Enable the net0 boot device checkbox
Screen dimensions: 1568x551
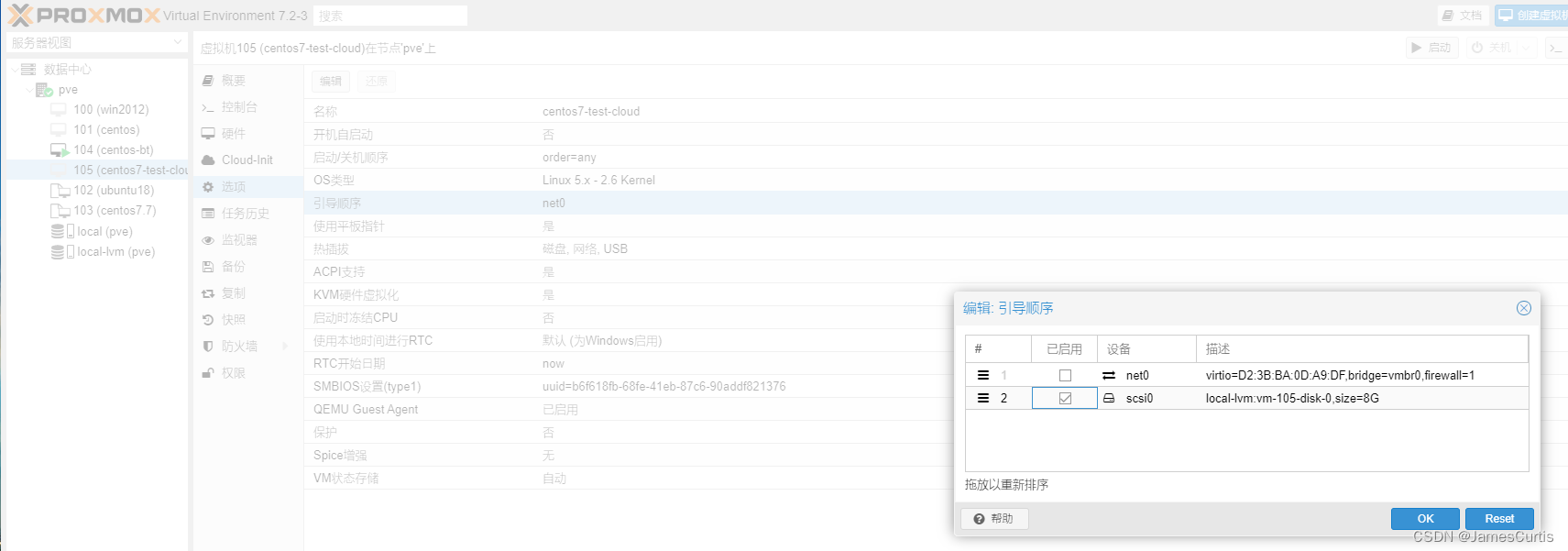coord(1065,376)
